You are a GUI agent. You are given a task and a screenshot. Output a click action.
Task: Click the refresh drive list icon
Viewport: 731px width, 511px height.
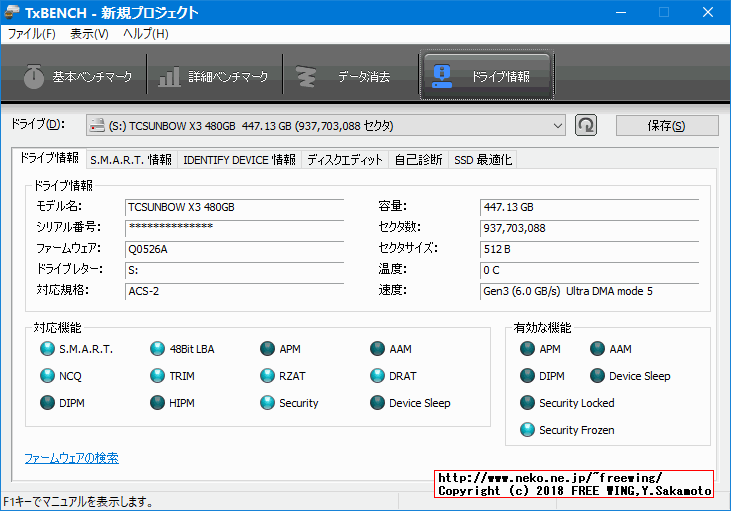pos(586,125)
